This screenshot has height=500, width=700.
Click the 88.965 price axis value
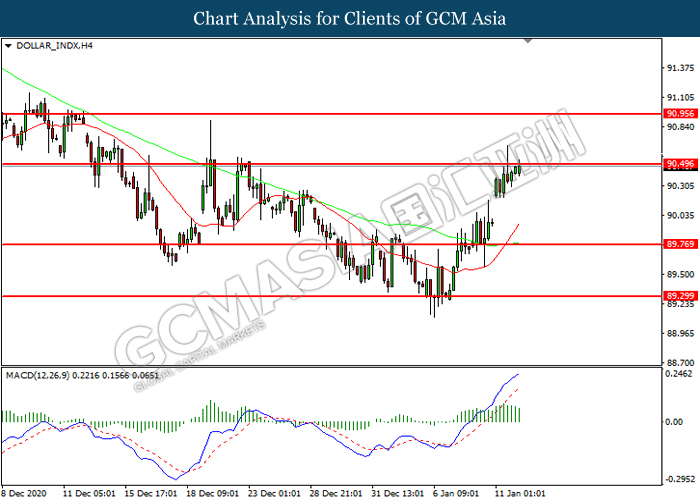(x=680, y=333)
